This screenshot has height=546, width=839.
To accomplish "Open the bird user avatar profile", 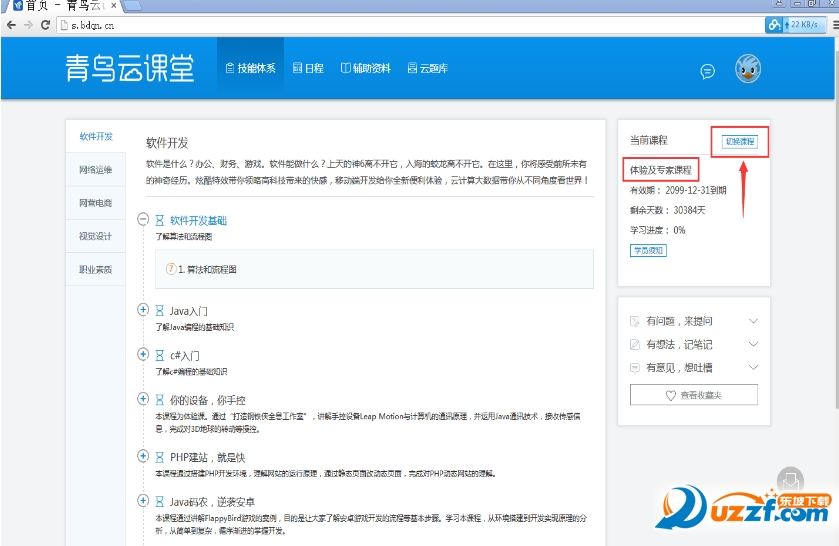I will coord(748,69).
